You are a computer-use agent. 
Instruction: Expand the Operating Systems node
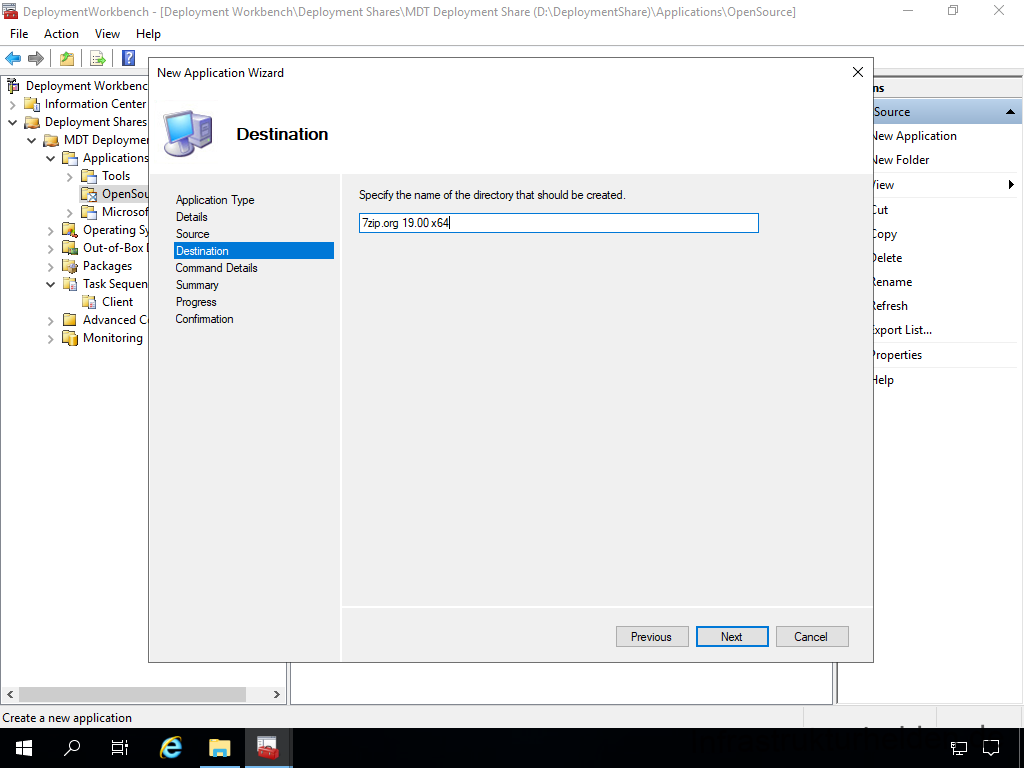pyautogui.click(x=50, y=230)
